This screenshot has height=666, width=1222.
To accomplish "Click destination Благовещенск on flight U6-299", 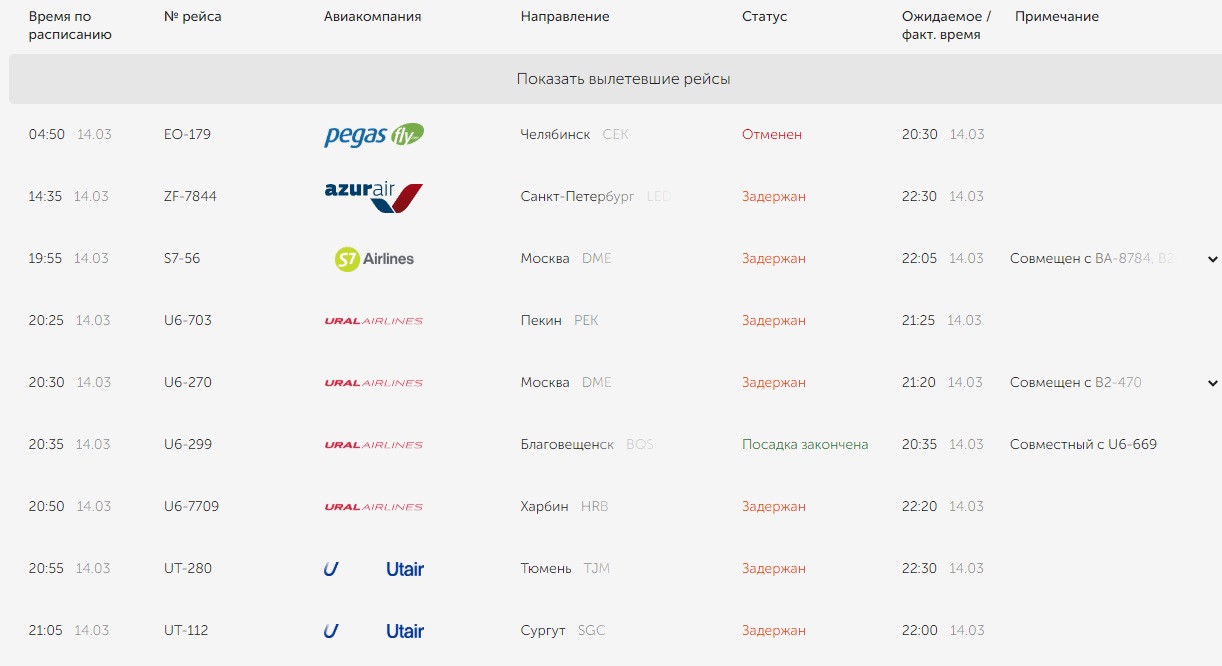I will coord(567,444).
